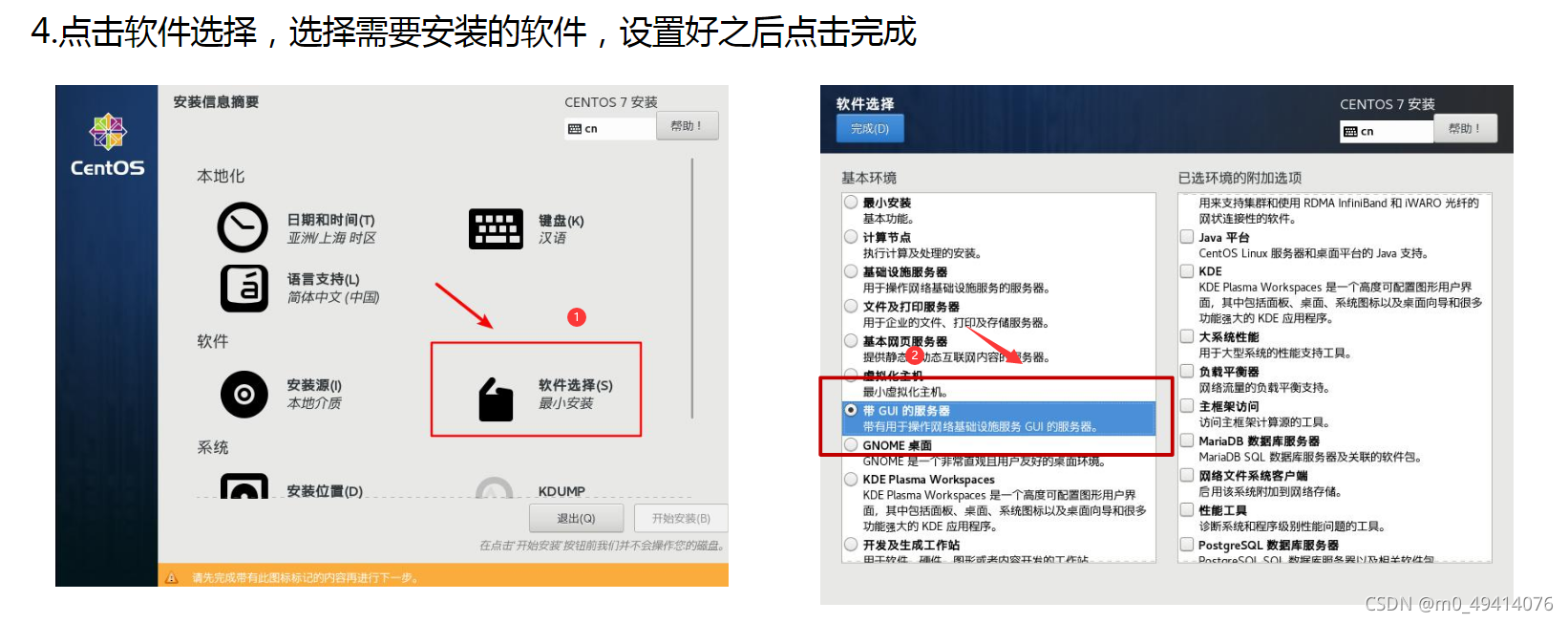Select the 带 GUI 的服务器 radio option
This screenshot has height=623, width=1568.
[x=851, y=410]
